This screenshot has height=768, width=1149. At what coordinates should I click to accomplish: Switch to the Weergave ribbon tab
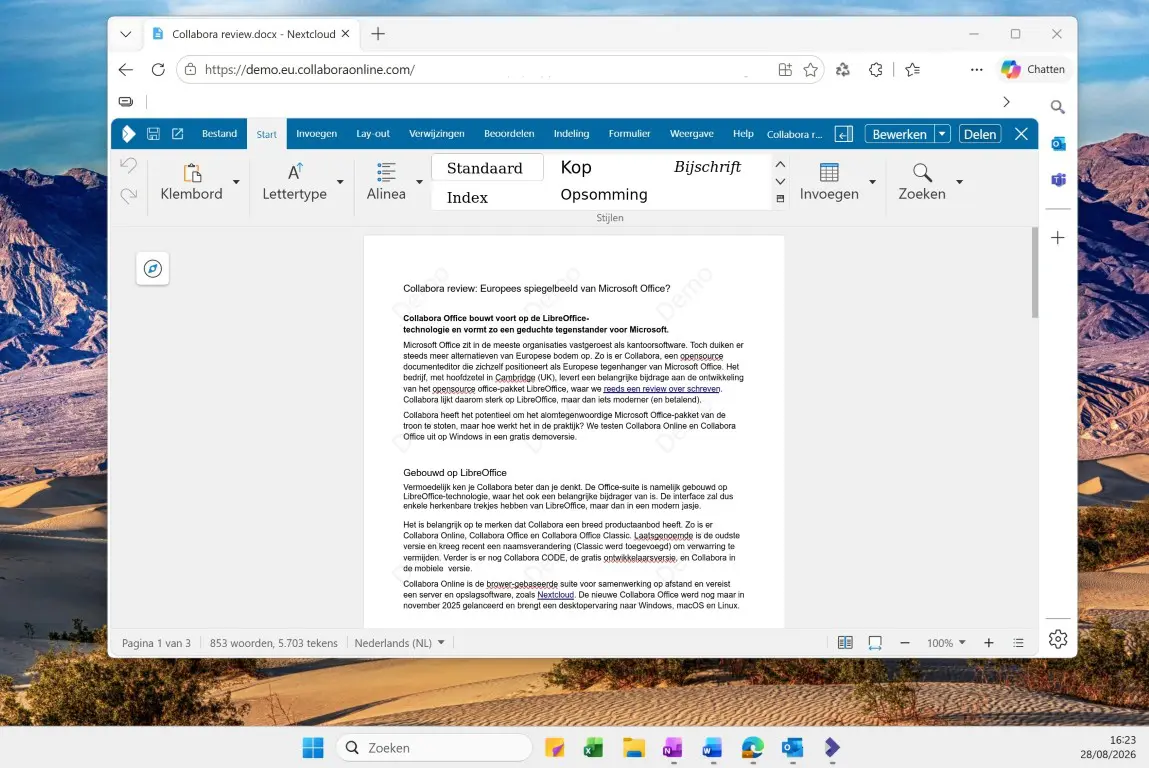692,133
